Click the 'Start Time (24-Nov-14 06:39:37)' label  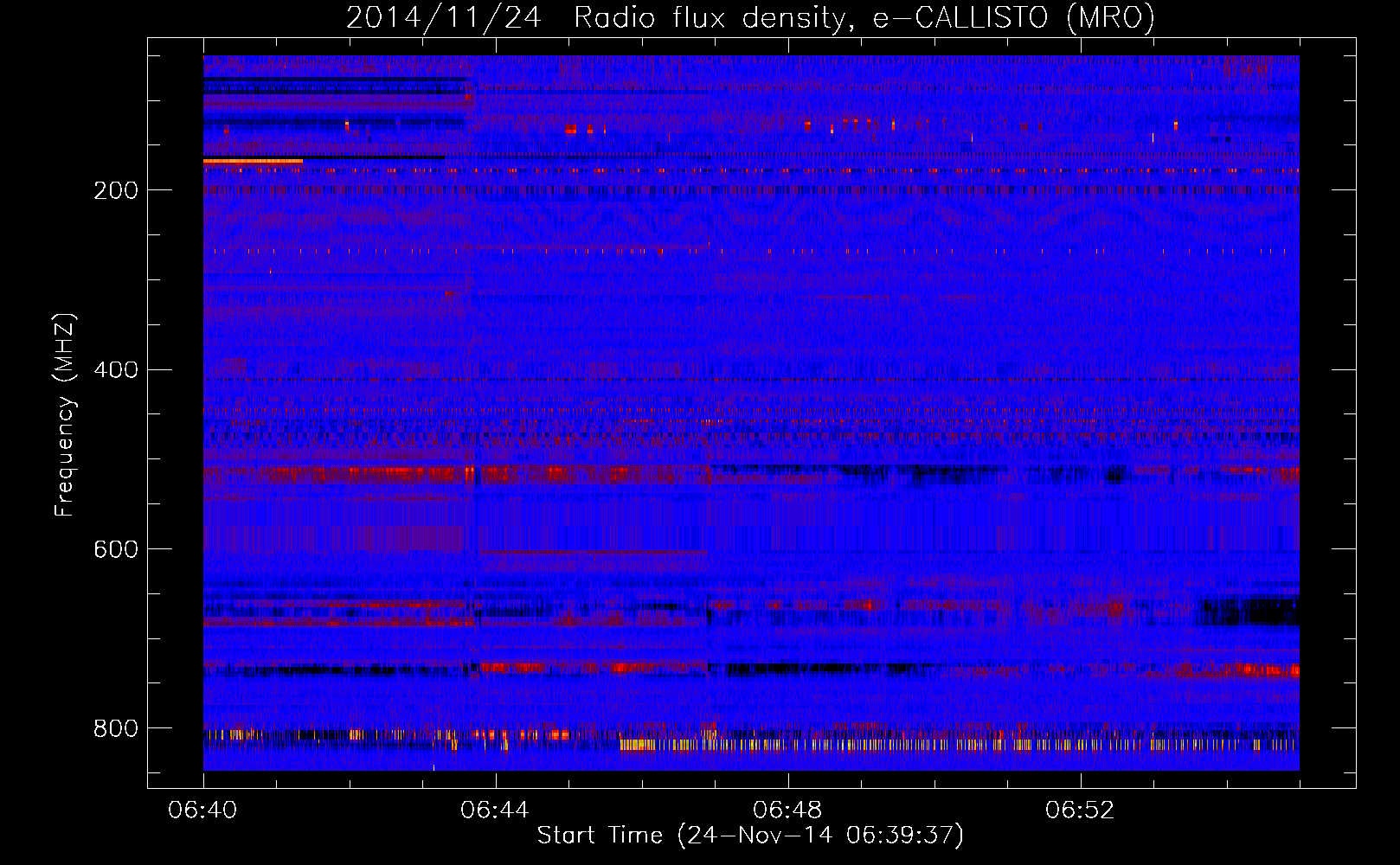tap(750, 836)
